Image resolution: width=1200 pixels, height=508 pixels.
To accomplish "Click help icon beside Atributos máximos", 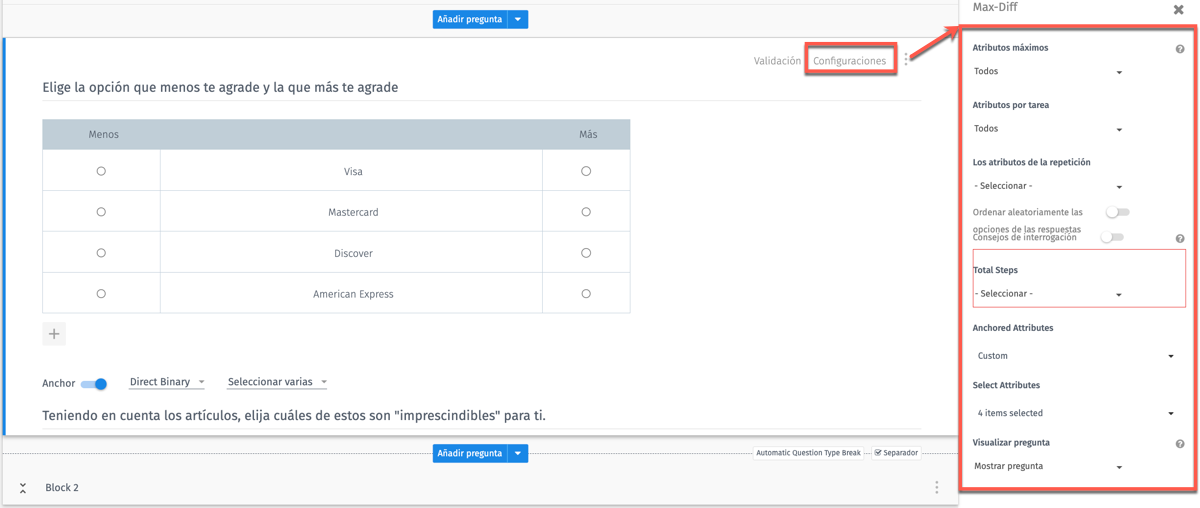I will tap(1180, 49).
